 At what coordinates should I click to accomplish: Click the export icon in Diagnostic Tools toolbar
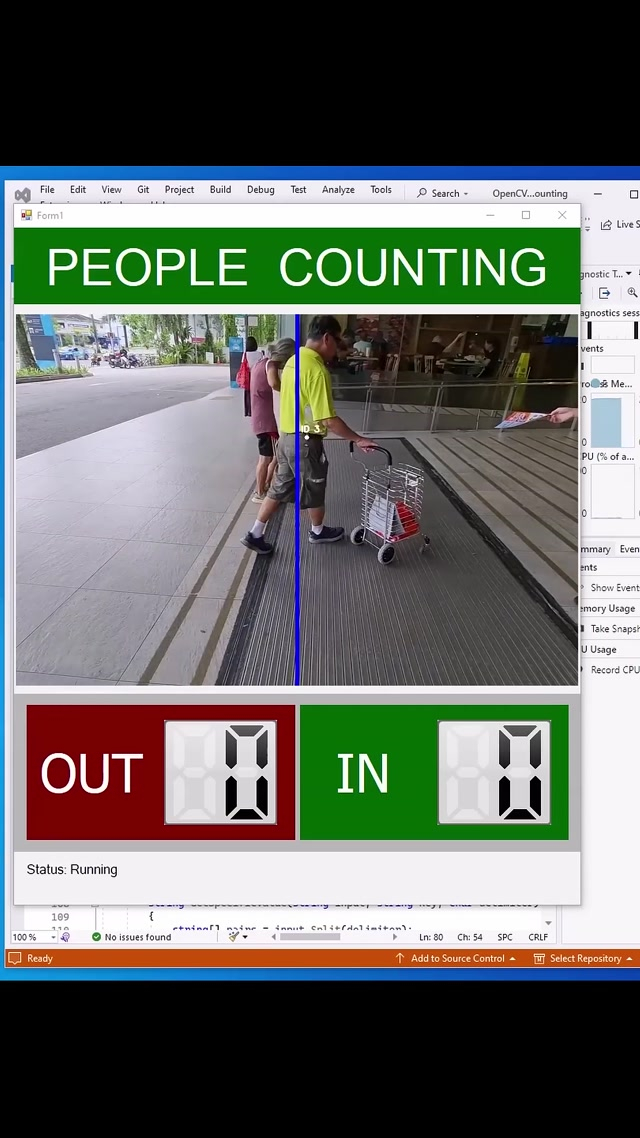point(604,293)
